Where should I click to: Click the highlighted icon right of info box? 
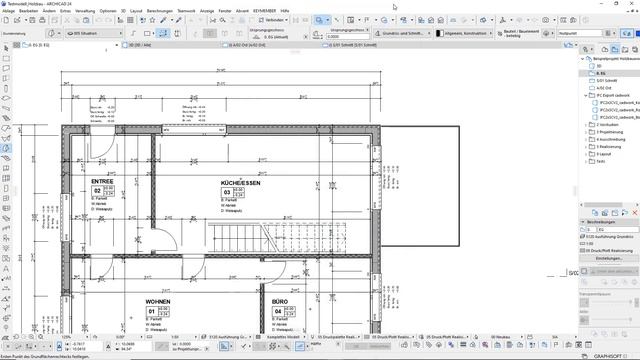[627, 33]
